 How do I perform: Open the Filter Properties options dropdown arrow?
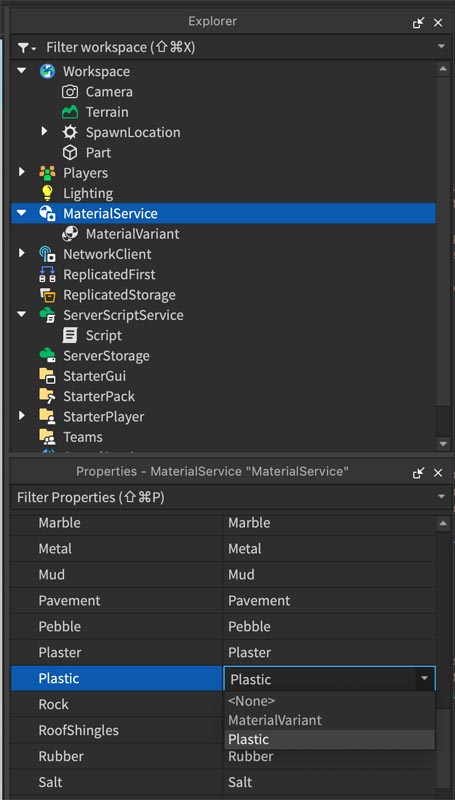[441, 497]
